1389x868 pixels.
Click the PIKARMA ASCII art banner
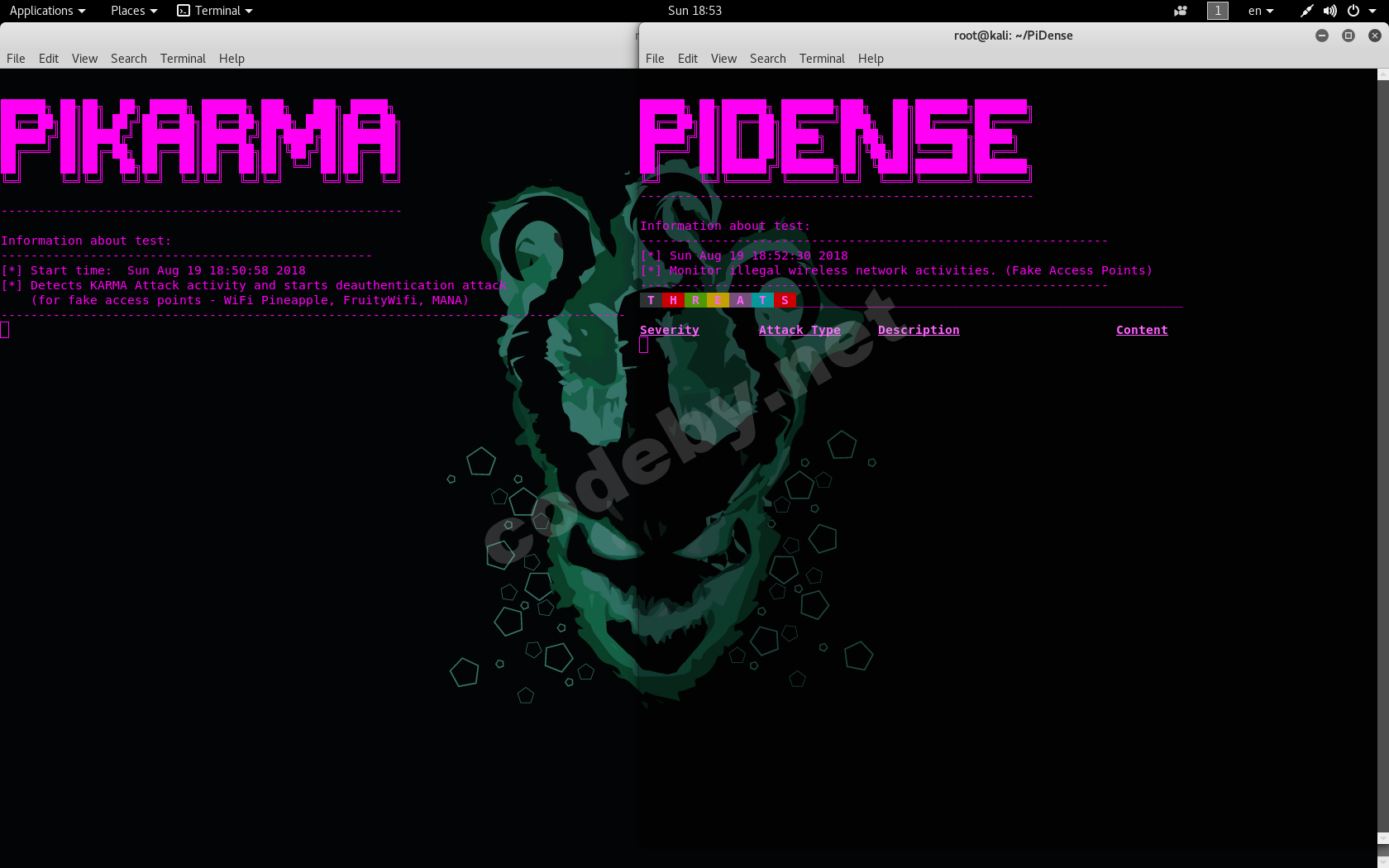[x=200, y=141]
